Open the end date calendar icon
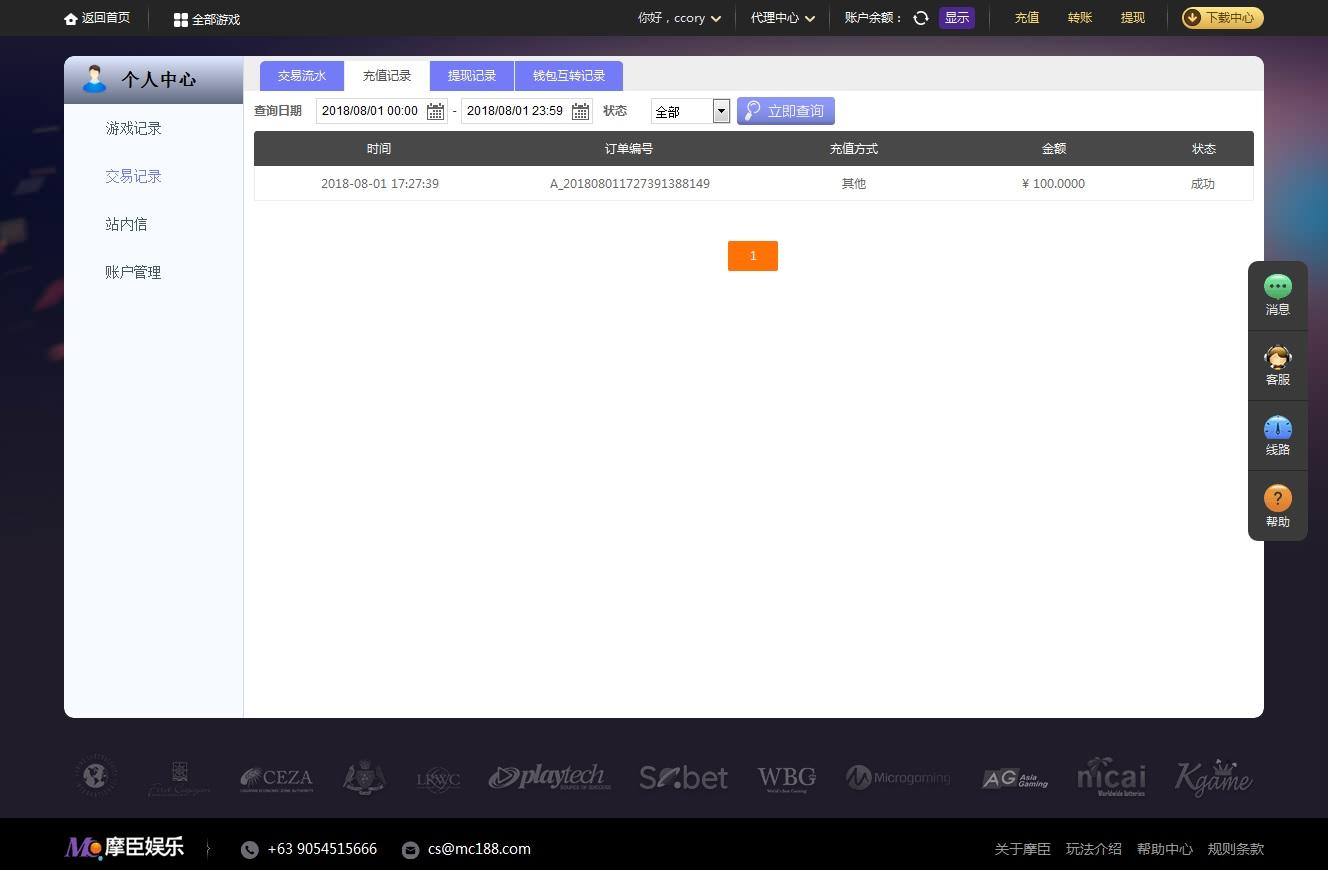Image resolution: width=1328 pixels, height=870 pixels. [580, 111]
